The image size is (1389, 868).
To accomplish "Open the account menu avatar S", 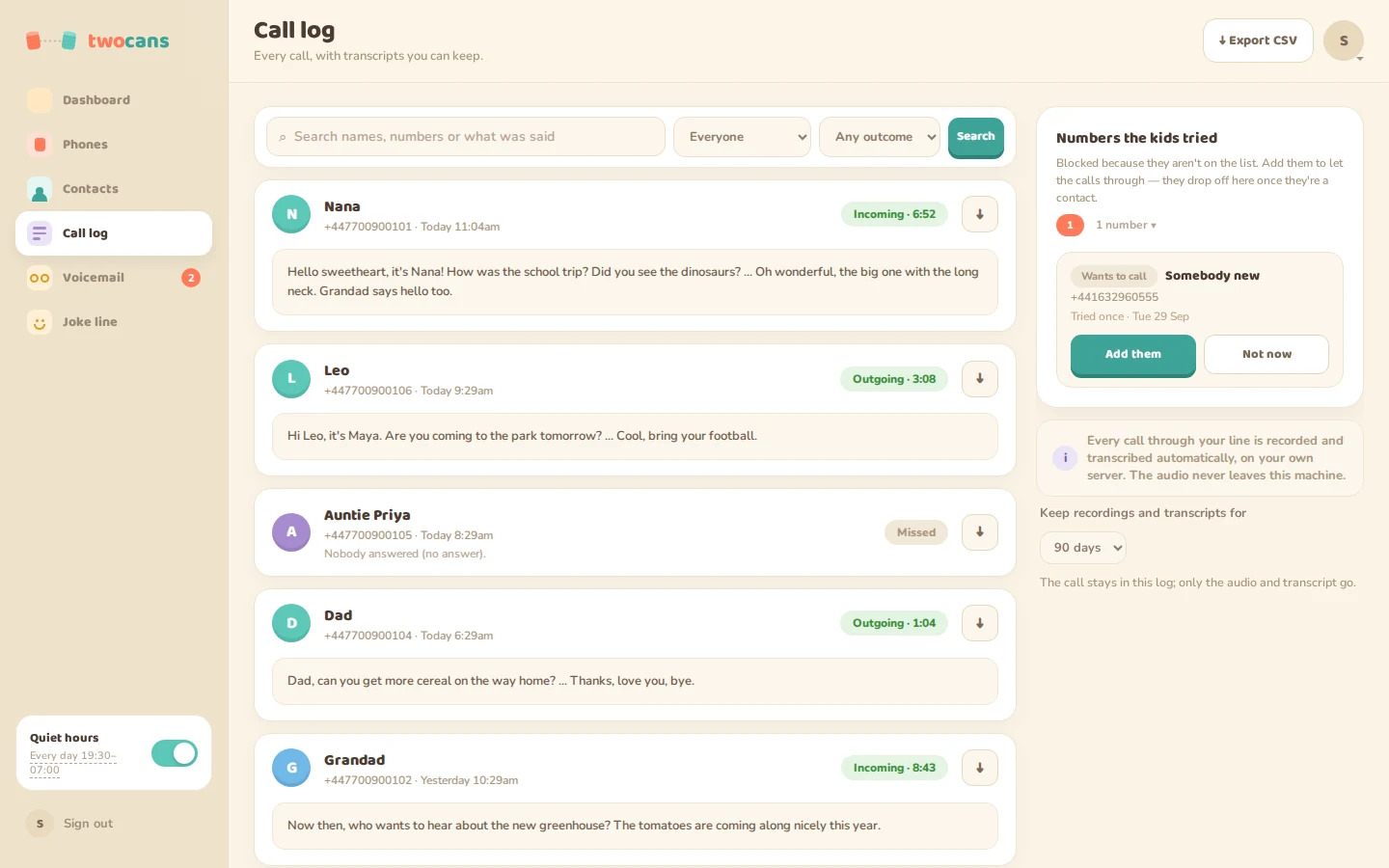I will coord(1344,41).
